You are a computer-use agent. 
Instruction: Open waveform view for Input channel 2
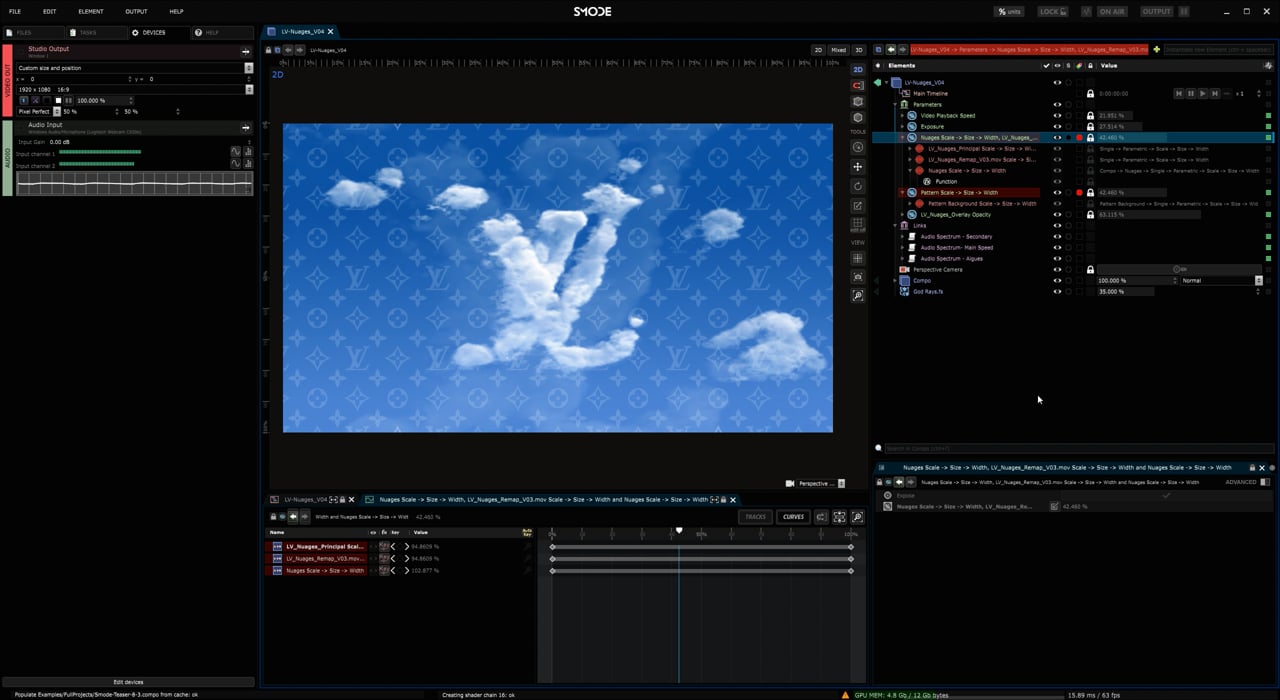click(x=236, y=164)
